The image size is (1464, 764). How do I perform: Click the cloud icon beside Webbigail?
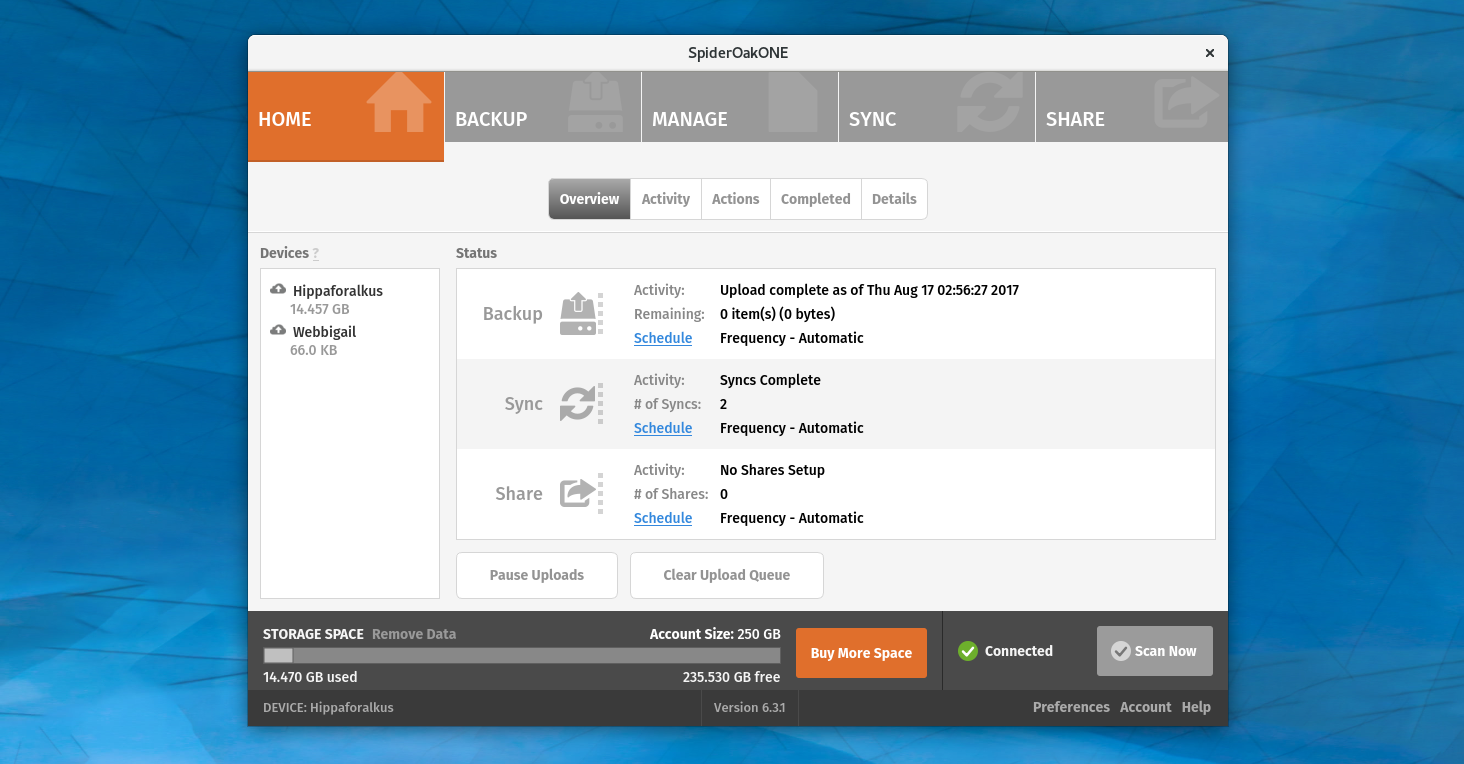278,331
